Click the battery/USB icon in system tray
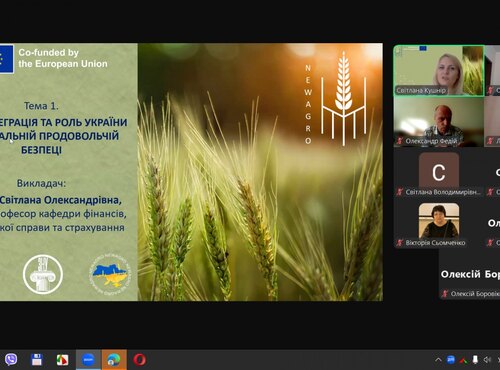The width and height of the screenshot is (500, 370). click(475, 359)
